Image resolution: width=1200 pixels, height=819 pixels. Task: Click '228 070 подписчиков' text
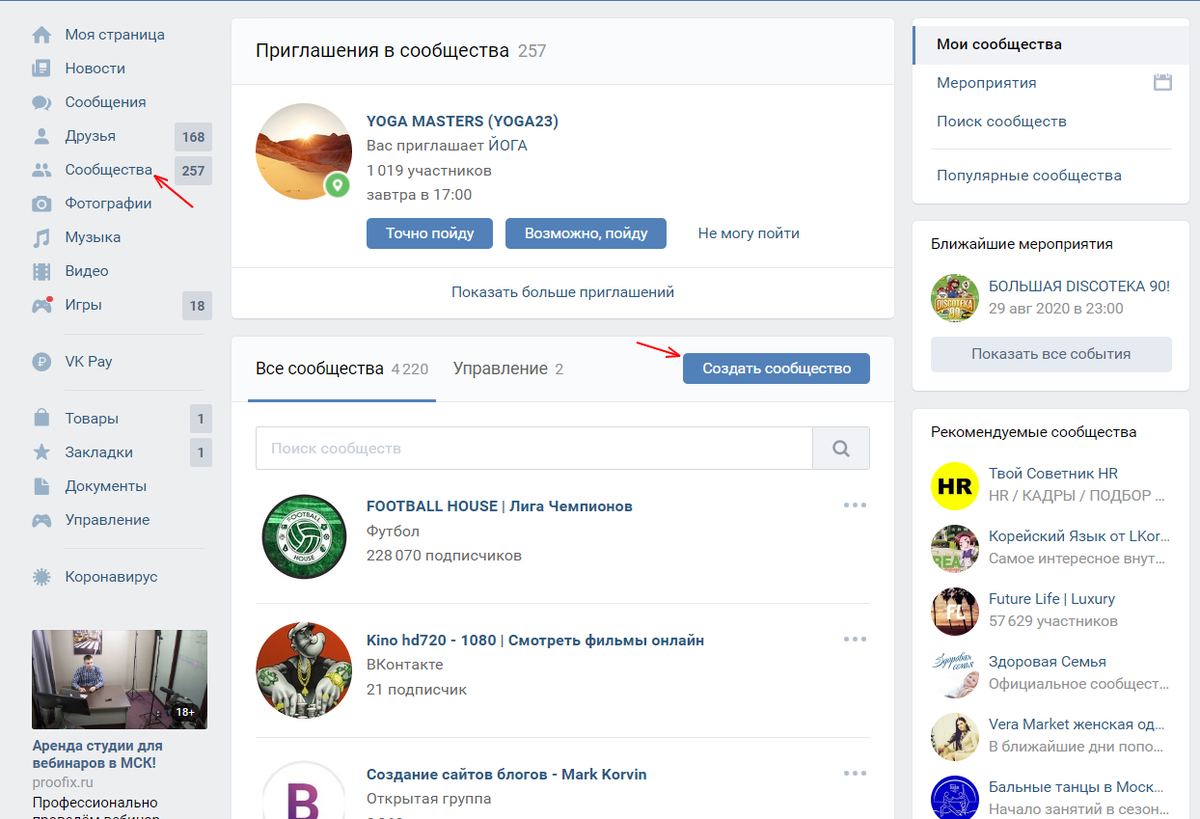point(444,555)
